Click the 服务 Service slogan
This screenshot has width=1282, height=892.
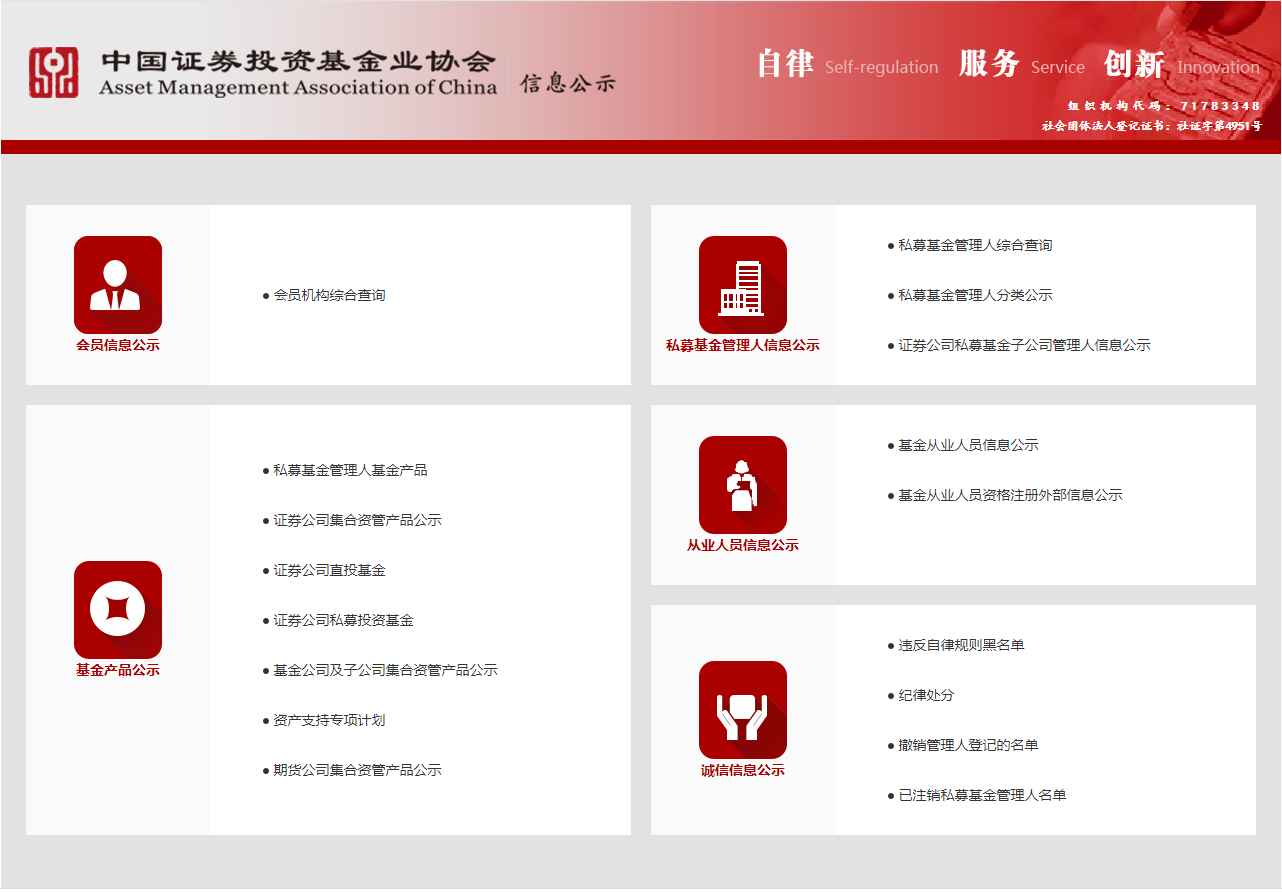(x=1021, y=65)
